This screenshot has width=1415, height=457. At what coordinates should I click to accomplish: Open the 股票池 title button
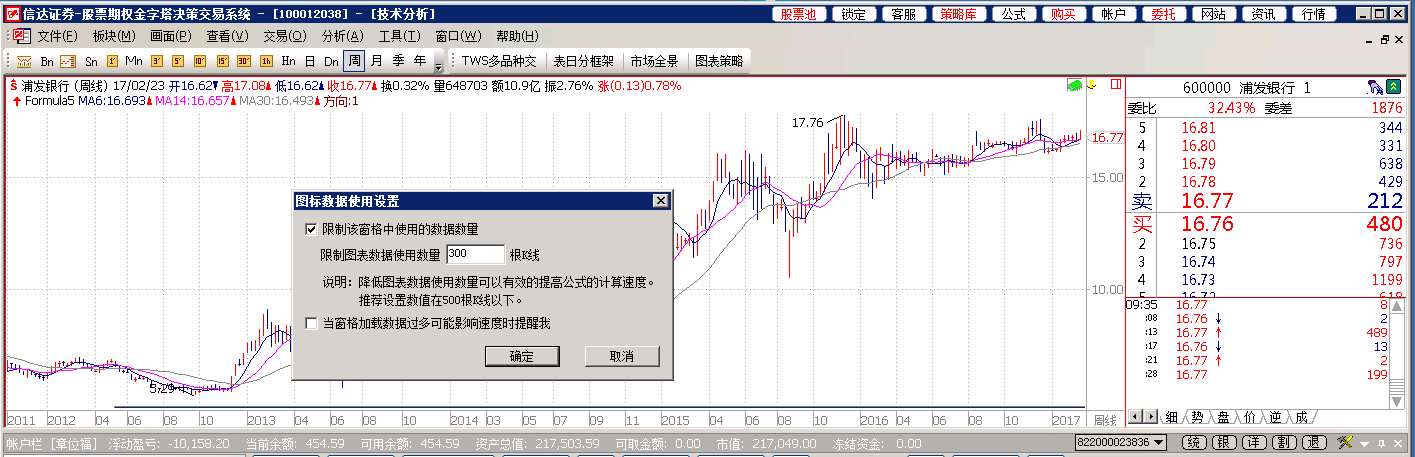(799, 14)
